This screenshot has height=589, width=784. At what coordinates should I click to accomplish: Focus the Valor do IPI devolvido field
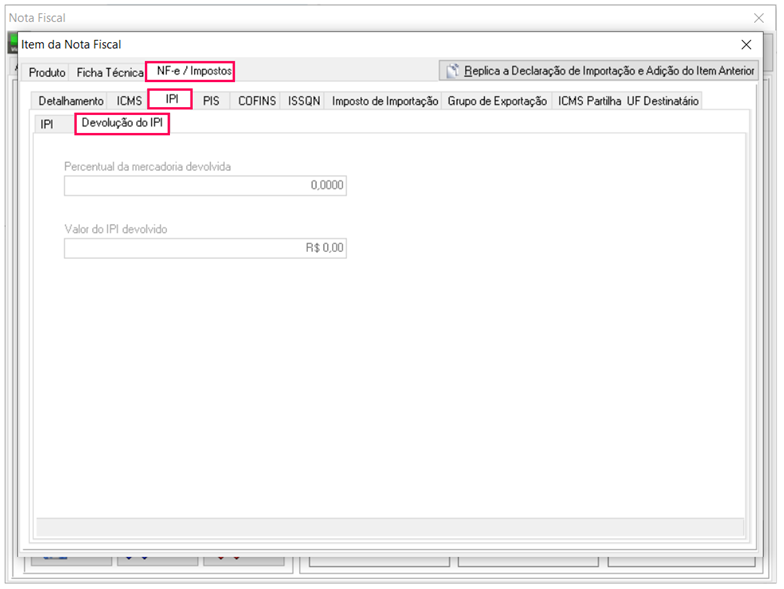tap(205, 248)
